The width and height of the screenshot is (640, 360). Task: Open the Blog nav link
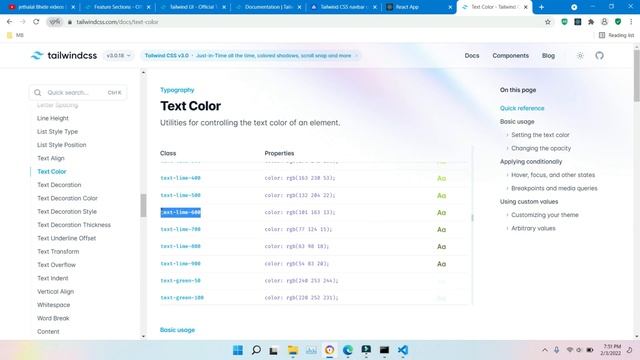(548, 56)
